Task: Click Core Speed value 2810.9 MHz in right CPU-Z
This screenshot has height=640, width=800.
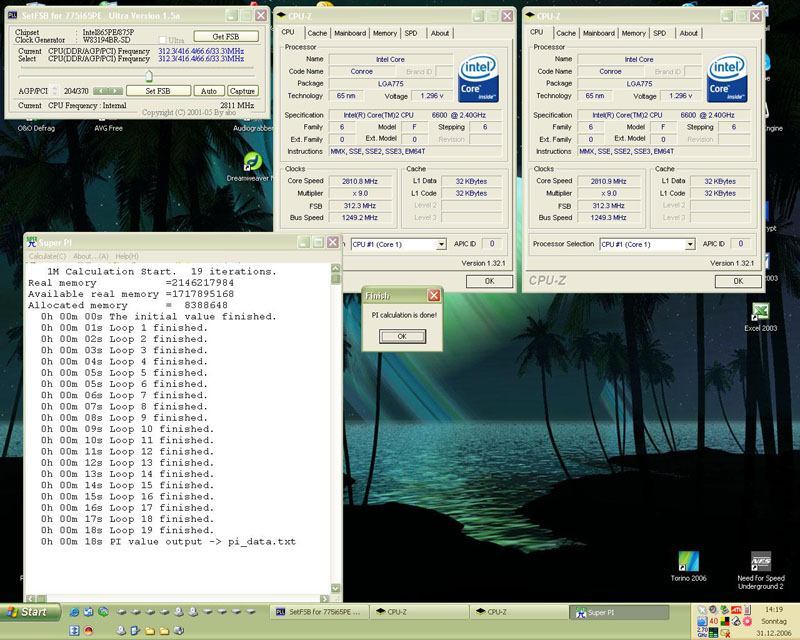Action: (x=608, y=181)
